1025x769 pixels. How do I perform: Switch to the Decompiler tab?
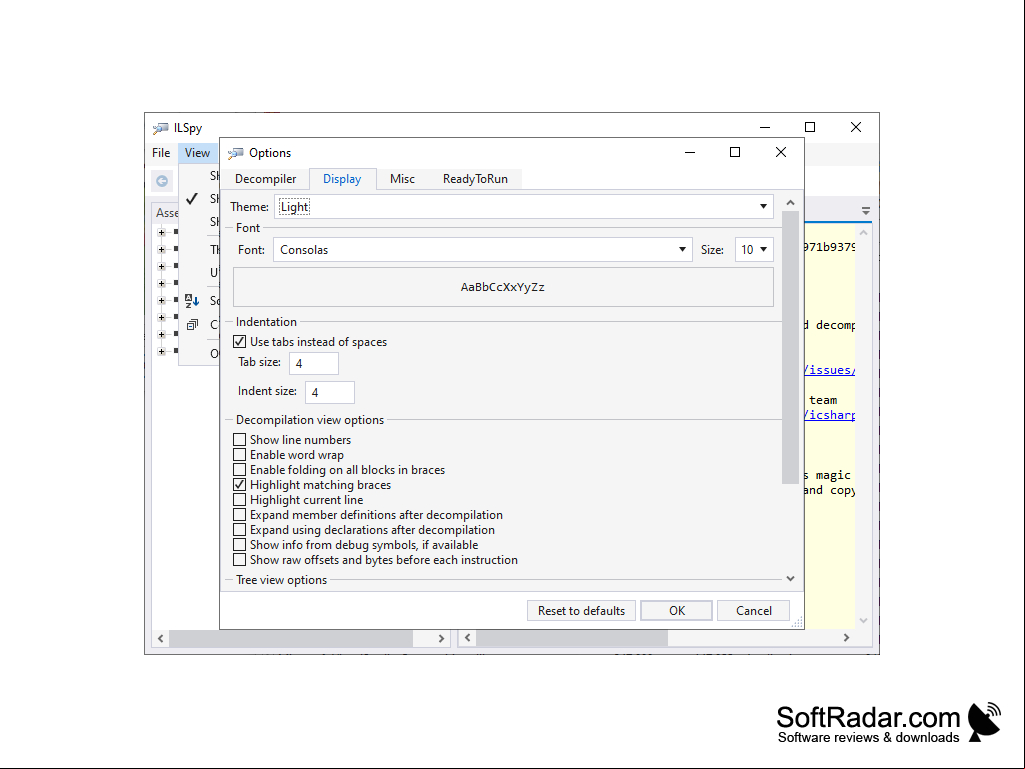(265, 179)
